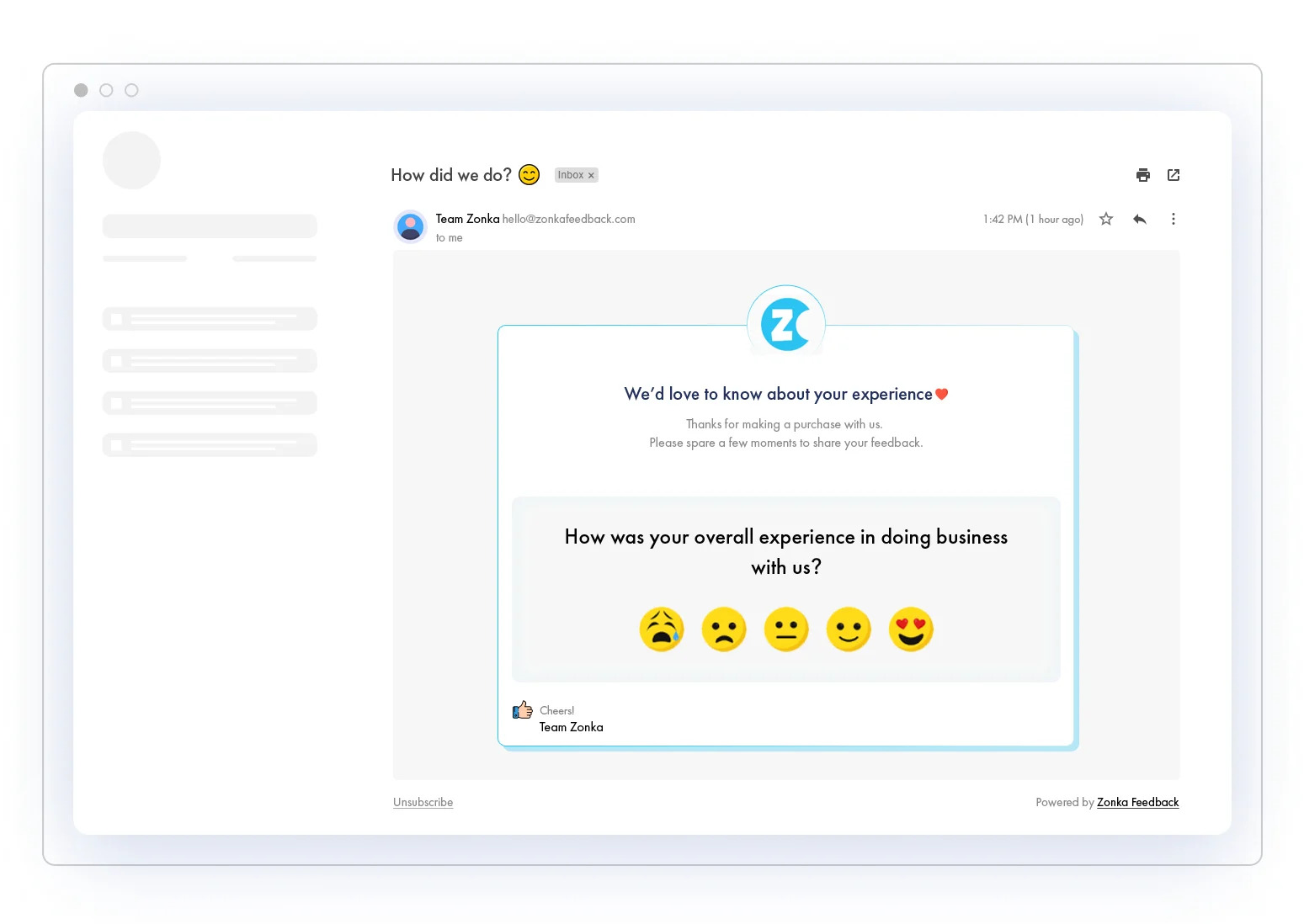Click the Zonka logo above the survey

tap(785, 322)
